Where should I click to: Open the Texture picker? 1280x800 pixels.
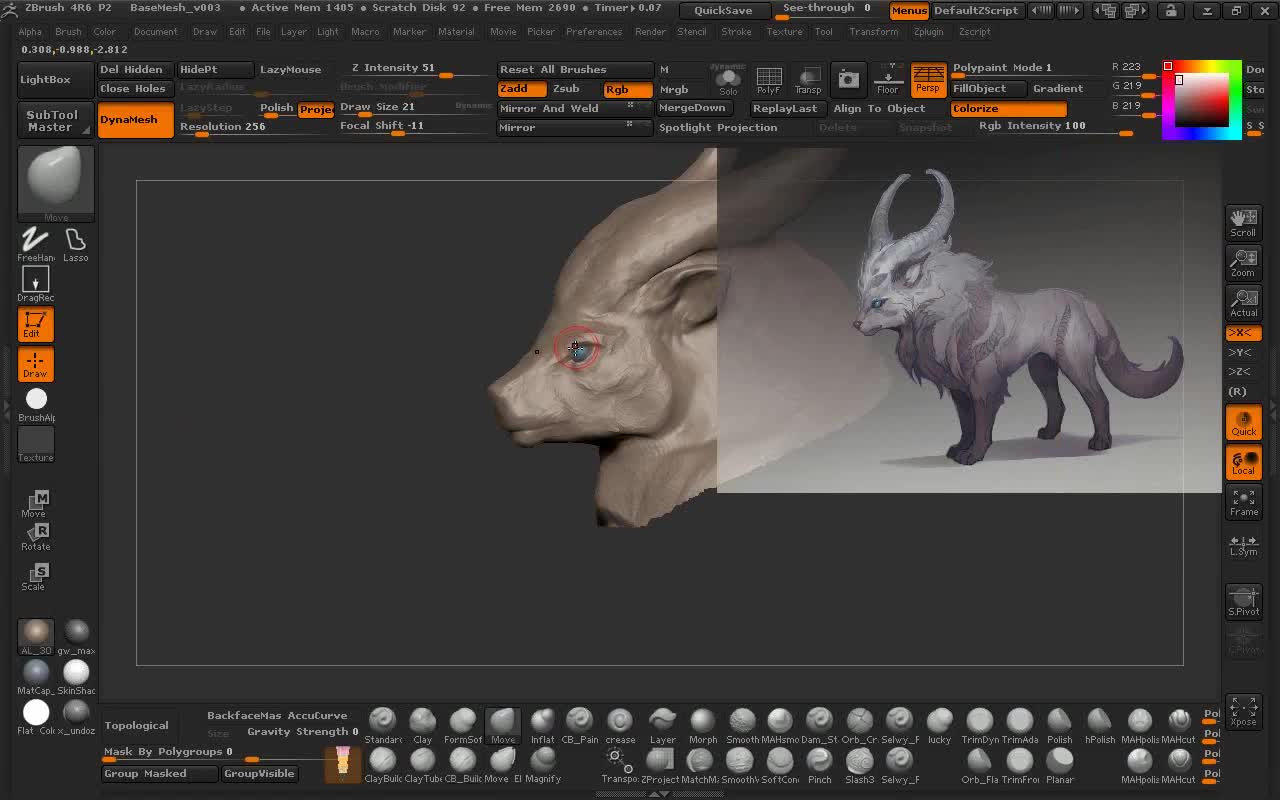[36, 444]
